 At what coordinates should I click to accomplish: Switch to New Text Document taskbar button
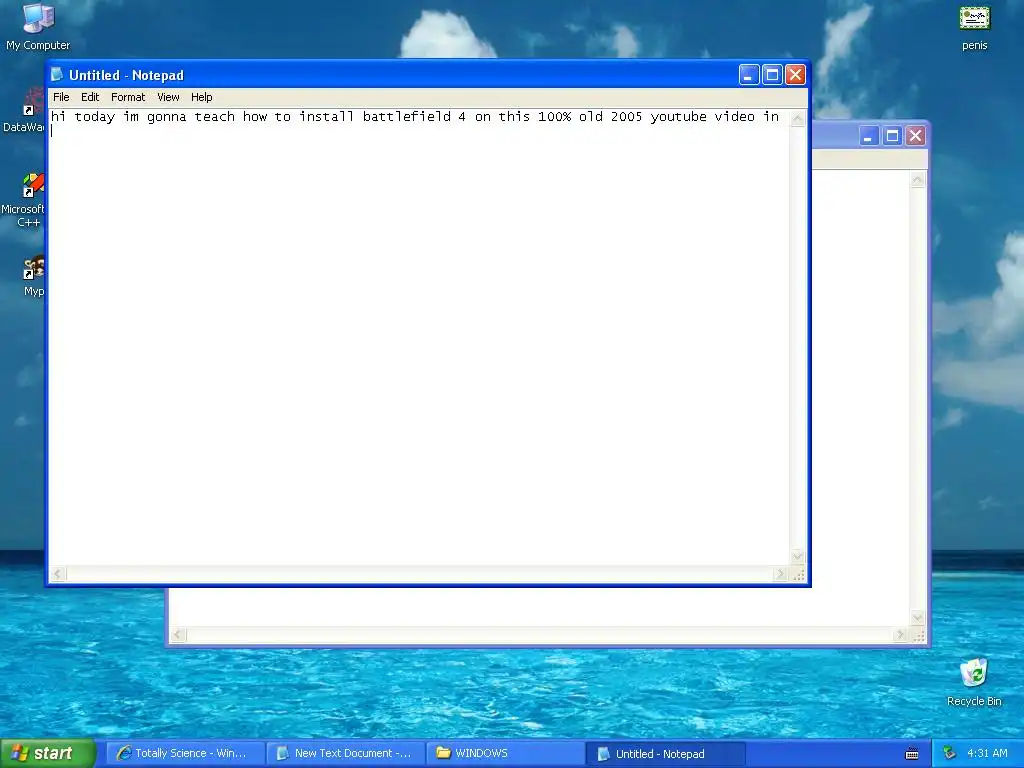pyautogui.click(x=345, y=753)
